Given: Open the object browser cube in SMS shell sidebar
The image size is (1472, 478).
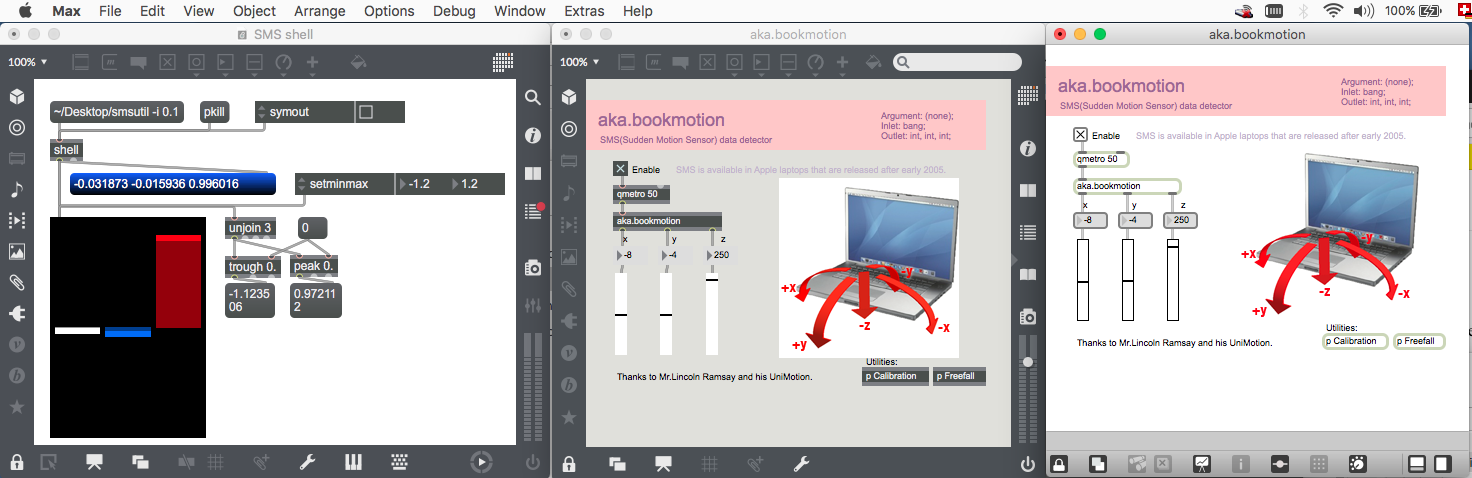Looking at the screenshot, I should (17, 97).
